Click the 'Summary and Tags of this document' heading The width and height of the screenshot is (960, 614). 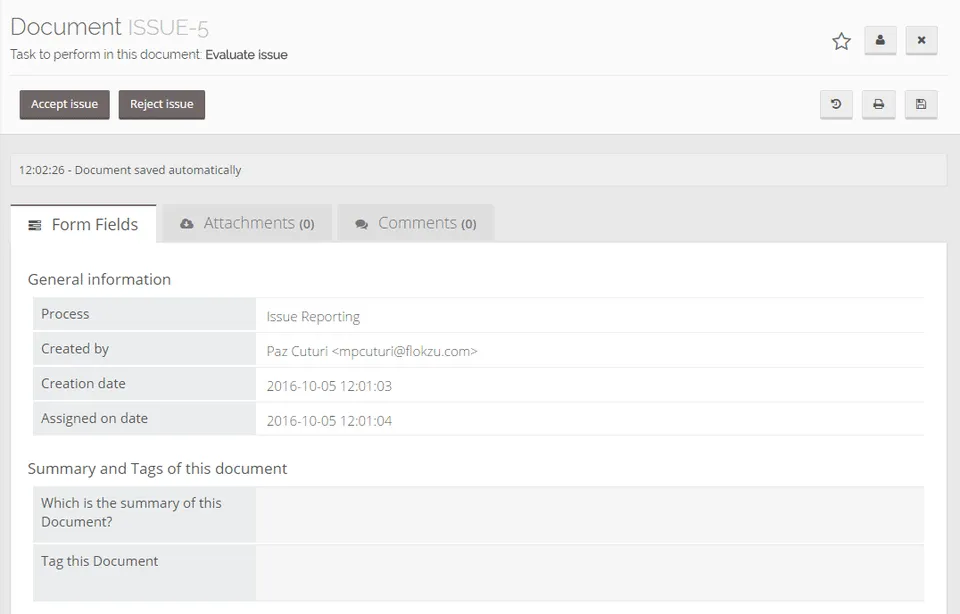coord(157,468)
